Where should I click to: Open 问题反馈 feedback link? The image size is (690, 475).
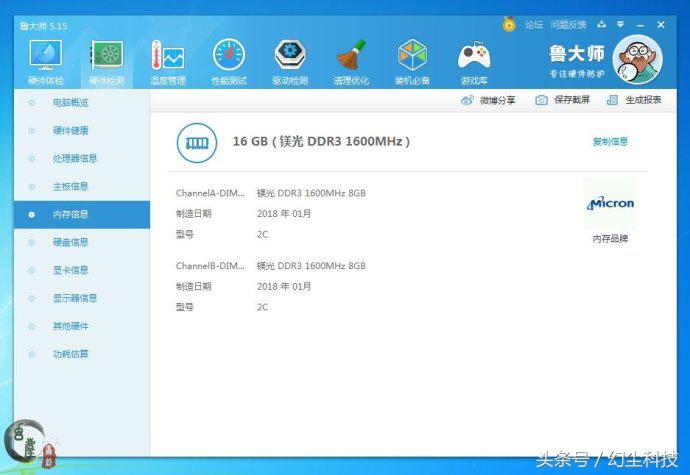568,25
